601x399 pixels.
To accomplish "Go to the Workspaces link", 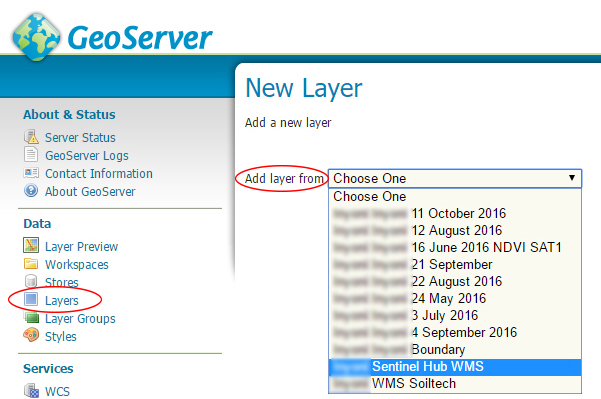I will click(77, 264).
